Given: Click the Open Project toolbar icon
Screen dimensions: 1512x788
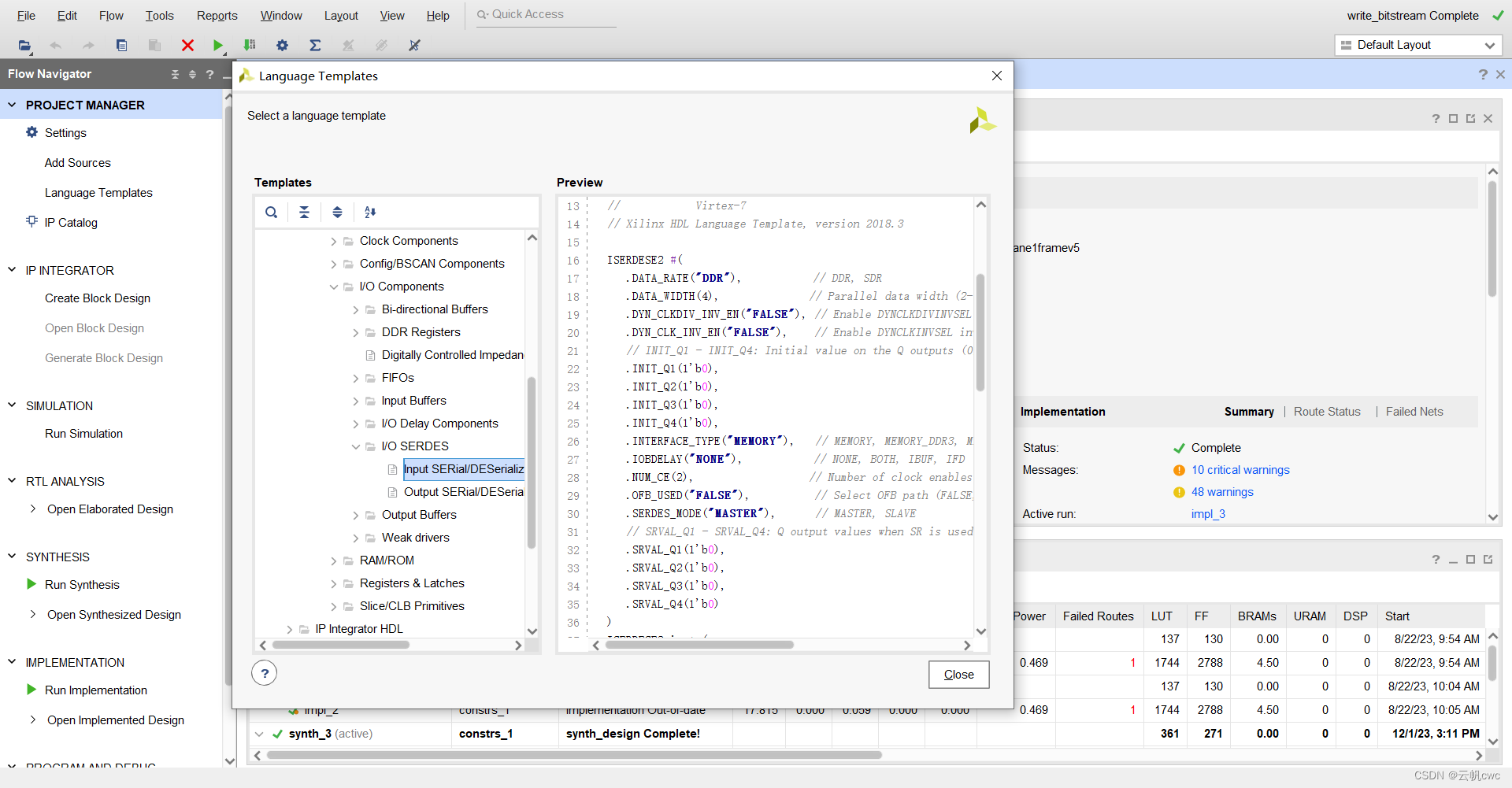Looking at the screenshot, I should click(24, 46).
